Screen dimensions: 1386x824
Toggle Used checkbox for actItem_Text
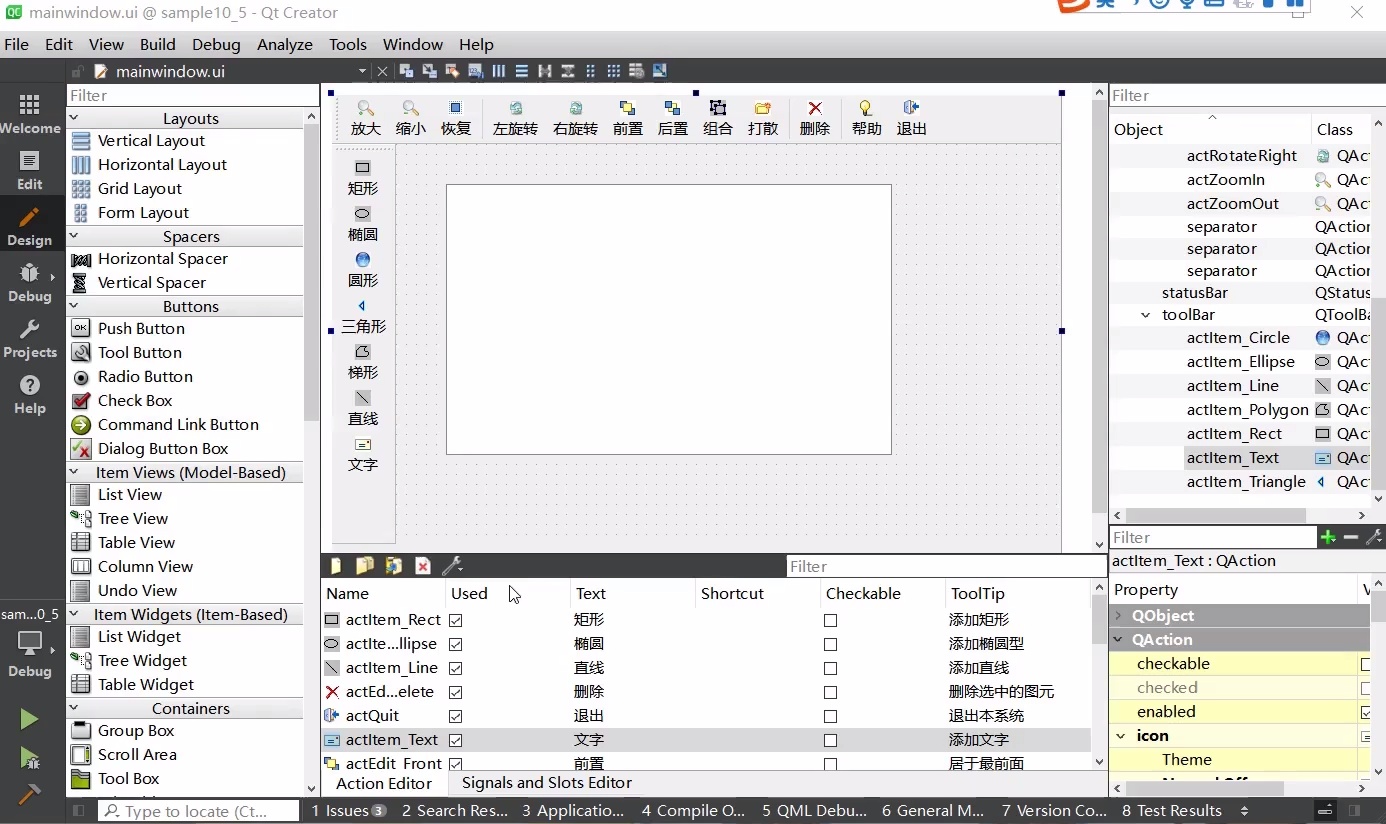pos(456,740)
